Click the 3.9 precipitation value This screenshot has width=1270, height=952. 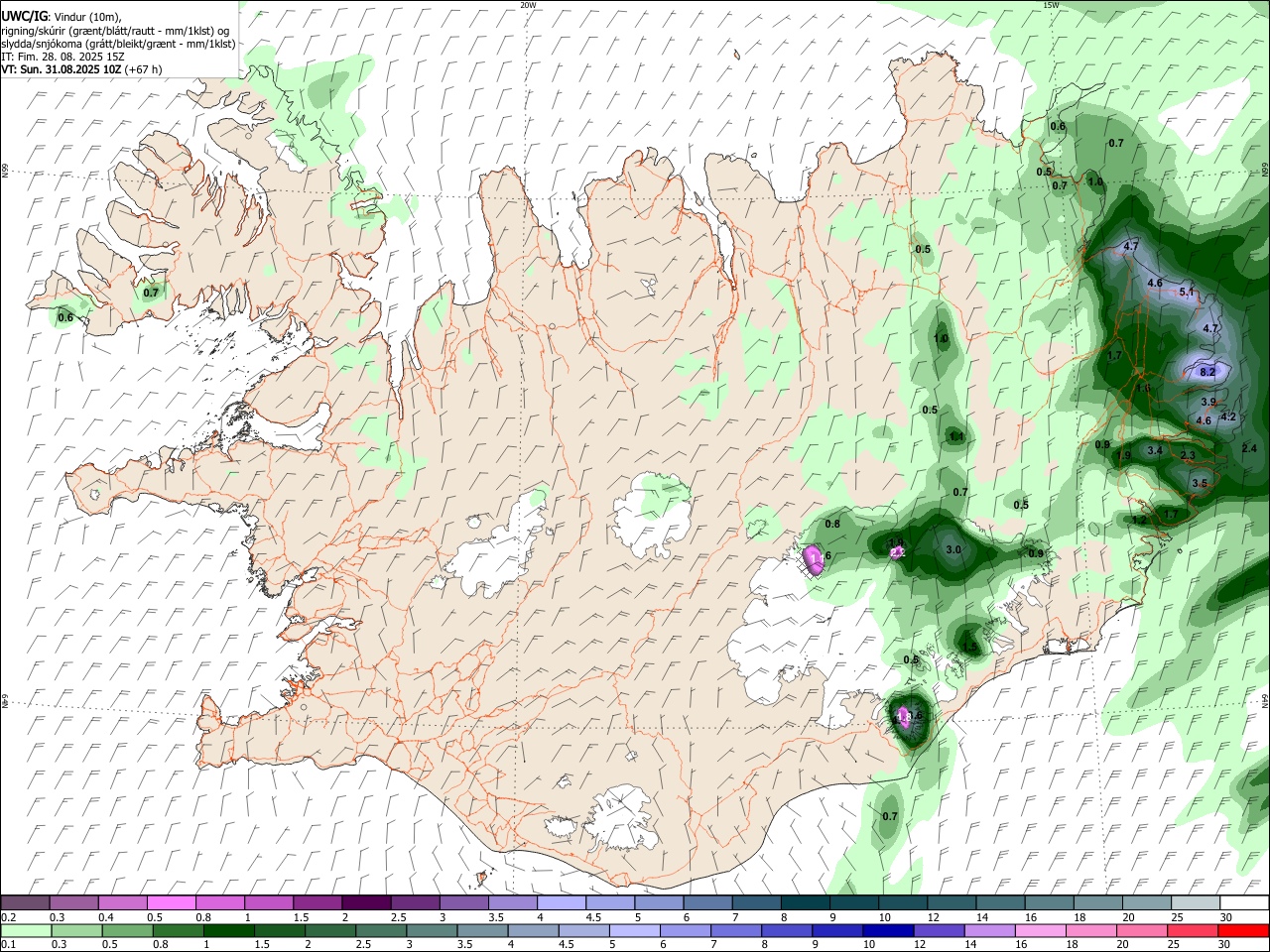[x=1208, y=402]
